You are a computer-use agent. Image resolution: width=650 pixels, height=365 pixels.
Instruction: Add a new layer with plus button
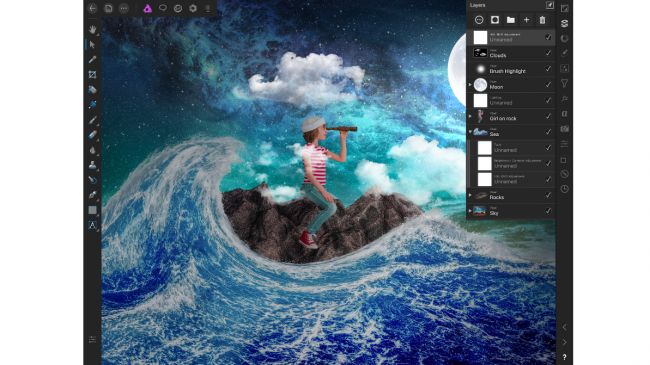click(x=526, y=20)
